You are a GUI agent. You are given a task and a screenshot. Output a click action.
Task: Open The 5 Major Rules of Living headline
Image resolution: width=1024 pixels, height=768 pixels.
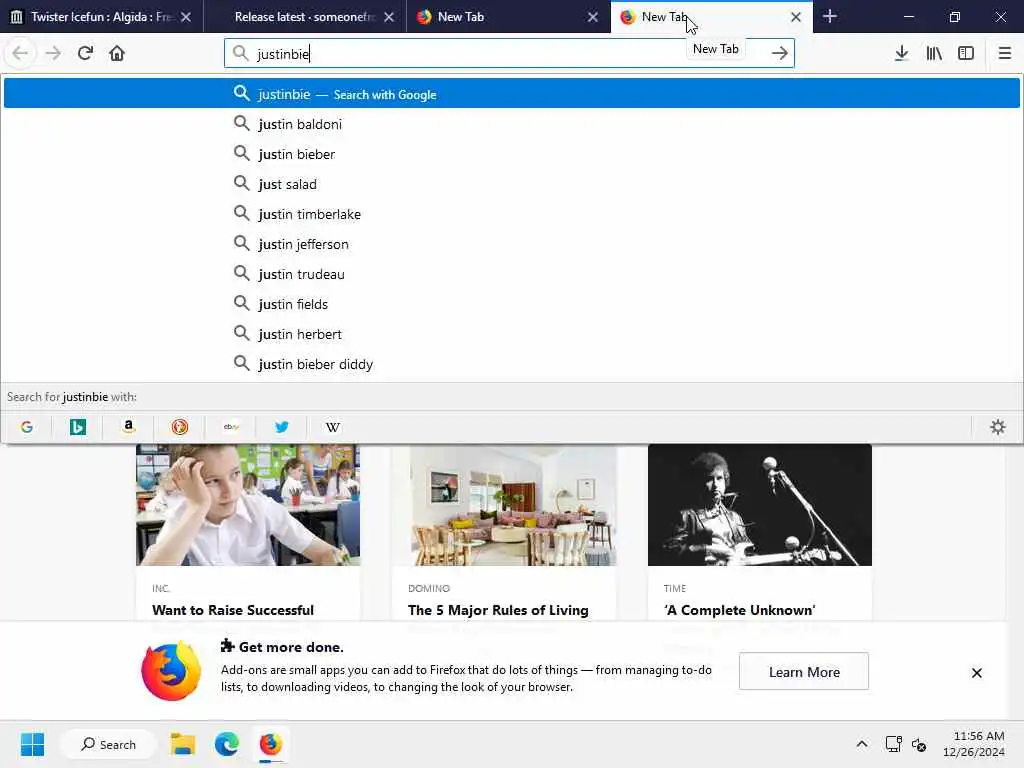pyautogui.click(x=498, y=610)
